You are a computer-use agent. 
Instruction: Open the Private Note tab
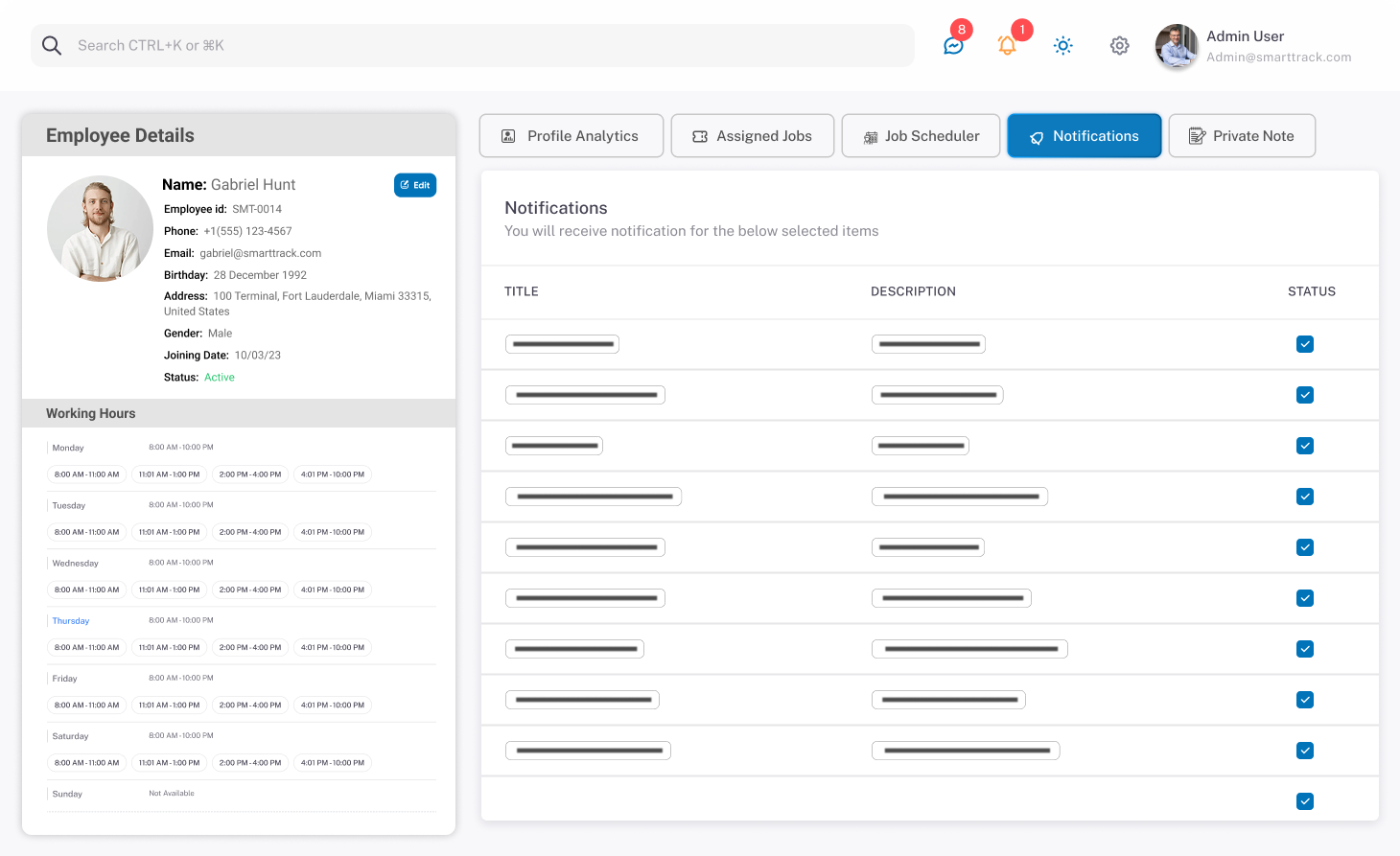pos(1241,136)
